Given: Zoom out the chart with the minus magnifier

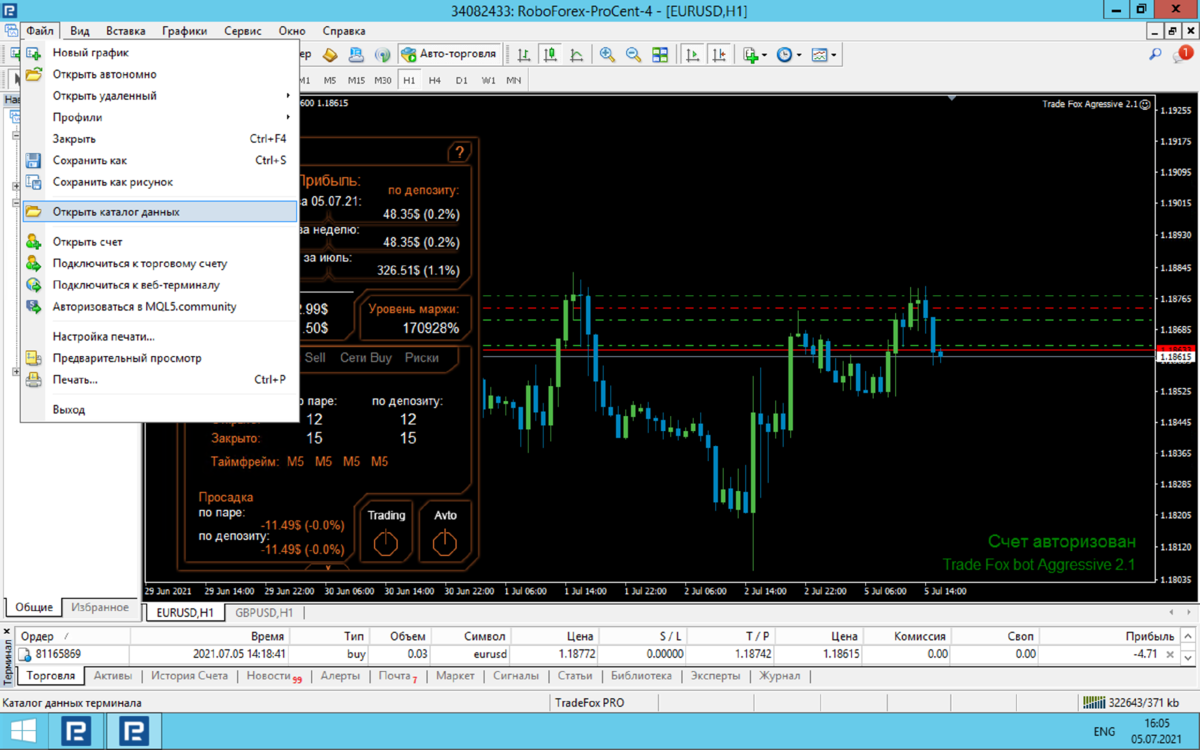Looking at the screenshot, I should coord(634,55).
